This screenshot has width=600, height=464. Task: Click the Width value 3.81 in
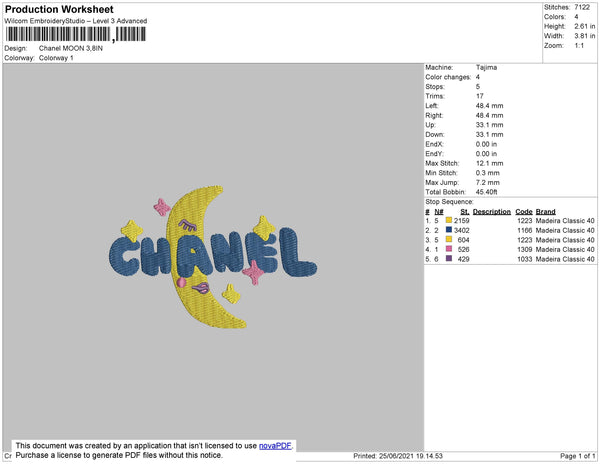point(585,36)
